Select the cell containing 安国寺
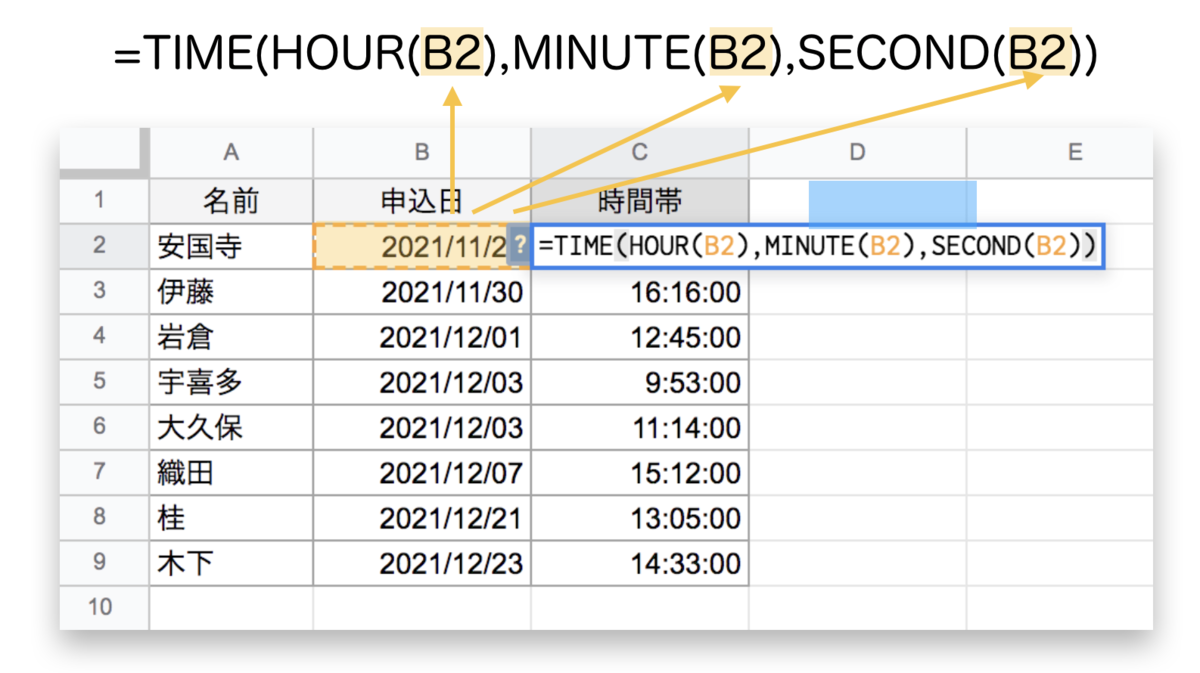This screenshot has height=673, width=1200. point(231,246)
